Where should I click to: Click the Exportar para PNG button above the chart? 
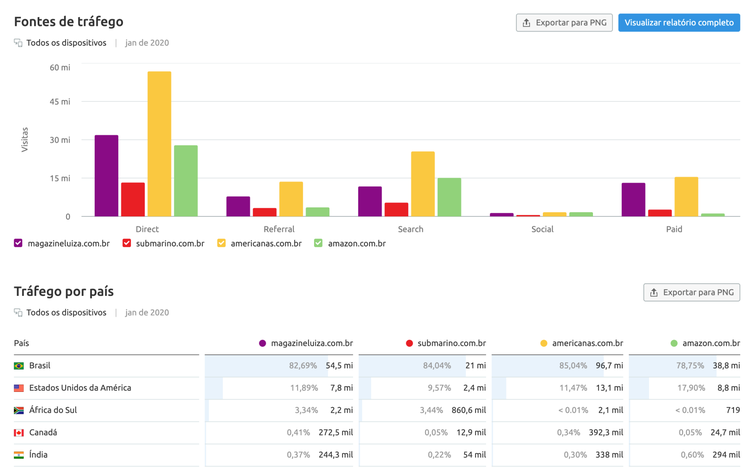point(564,22)
